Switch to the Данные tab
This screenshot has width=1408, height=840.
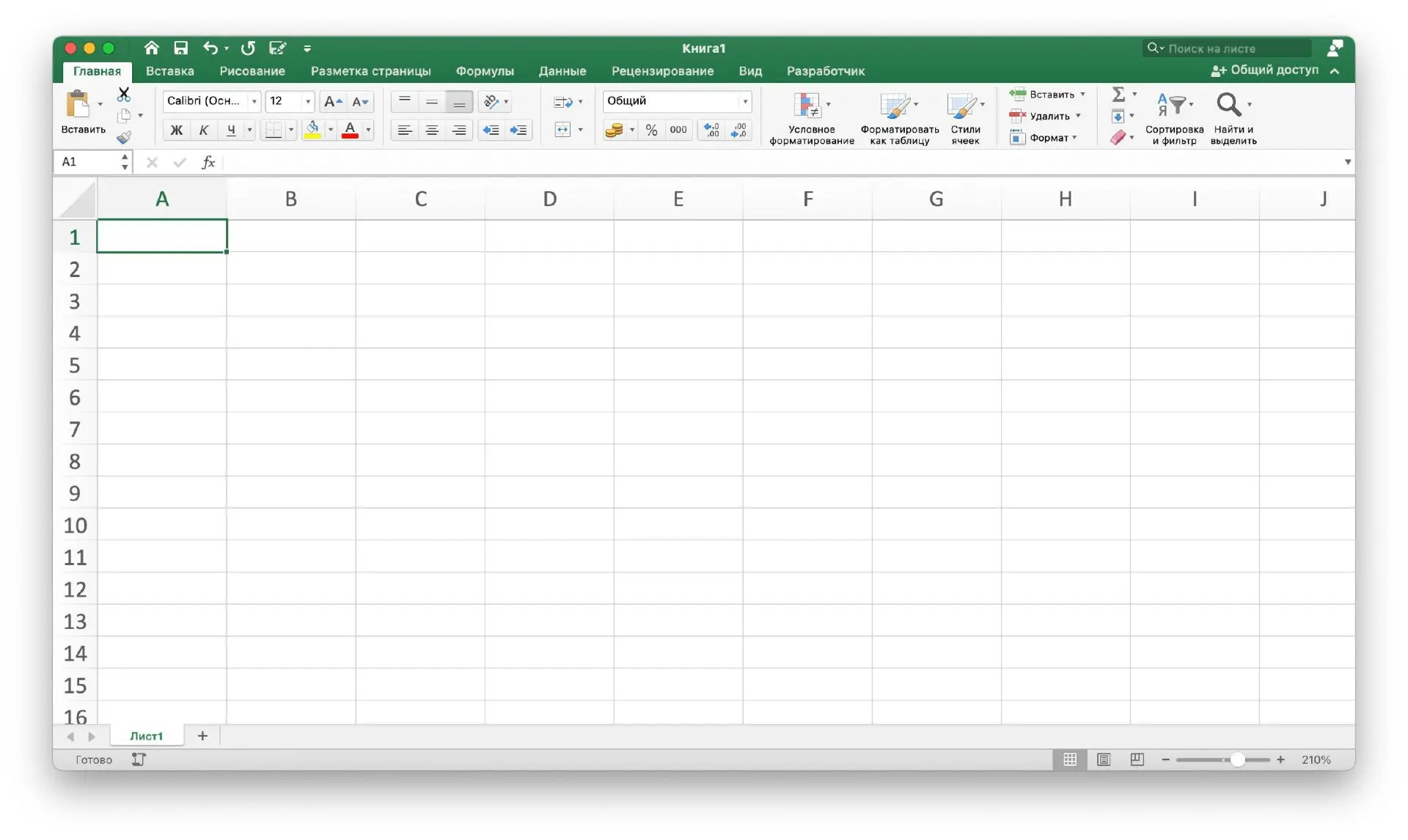tap(562, 71)
